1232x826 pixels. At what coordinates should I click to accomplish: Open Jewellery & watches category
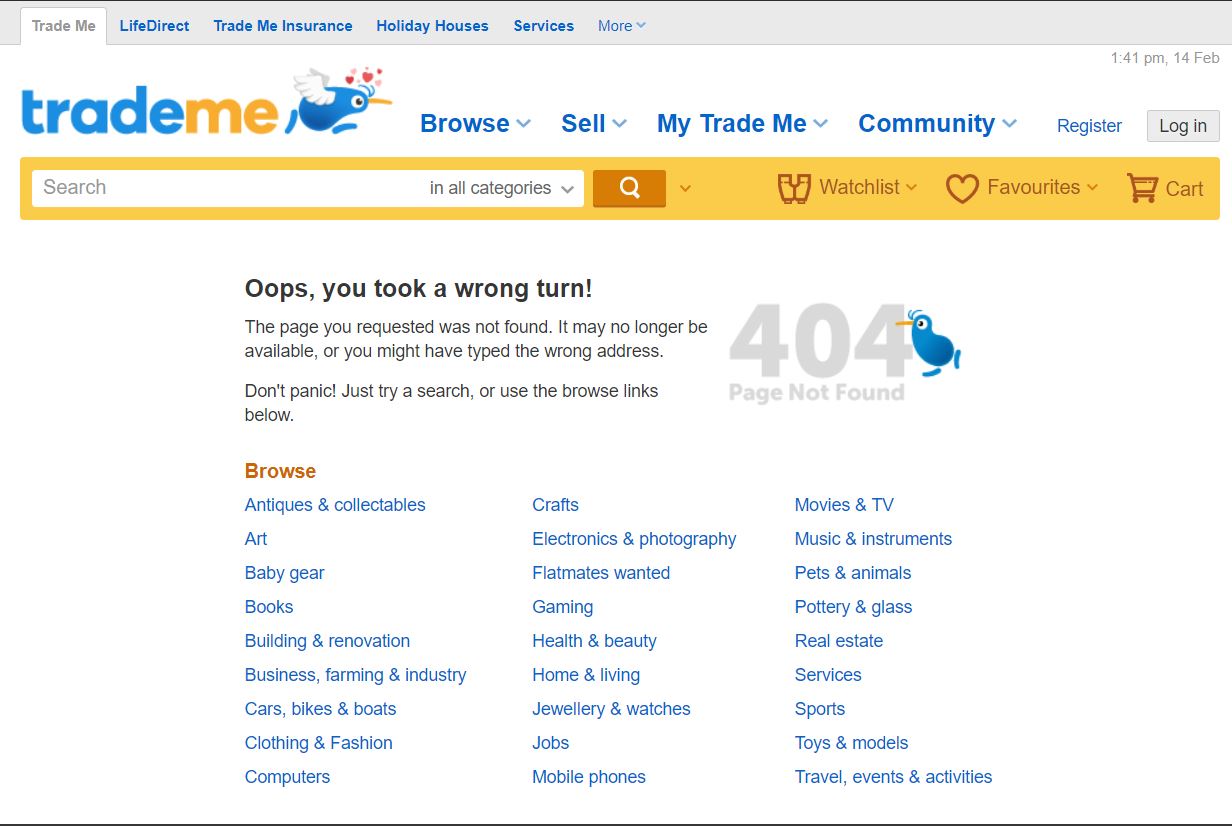(x=612, y=709)
